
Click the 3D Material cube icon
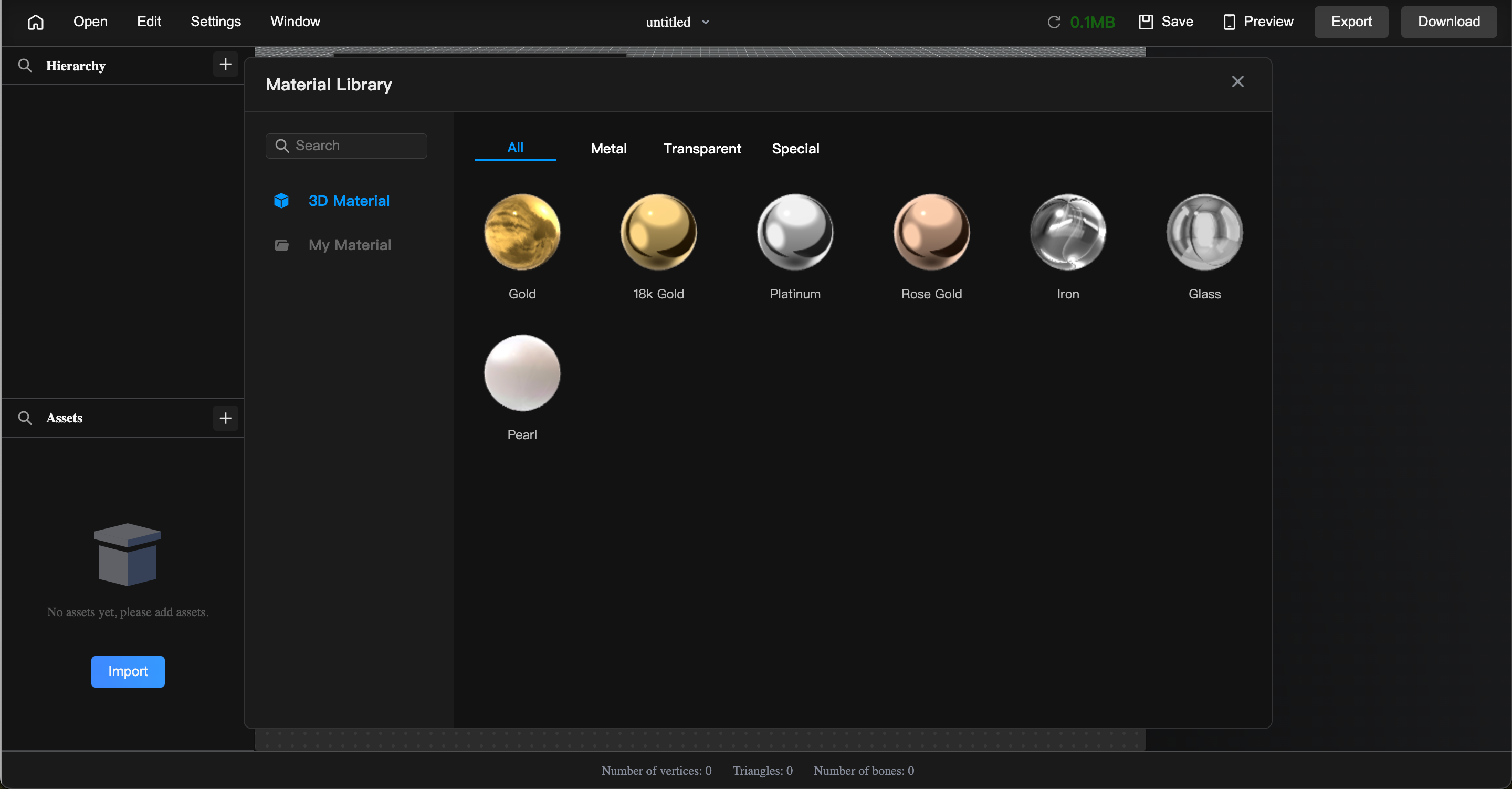coord(282,201)
